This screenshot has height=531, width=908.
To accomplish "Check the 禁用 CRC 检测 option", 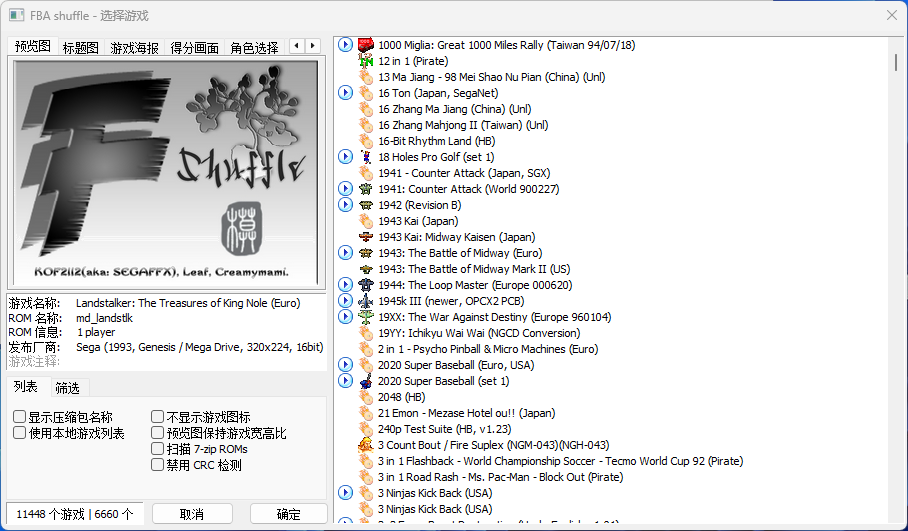I will click(x=158, y=465).
